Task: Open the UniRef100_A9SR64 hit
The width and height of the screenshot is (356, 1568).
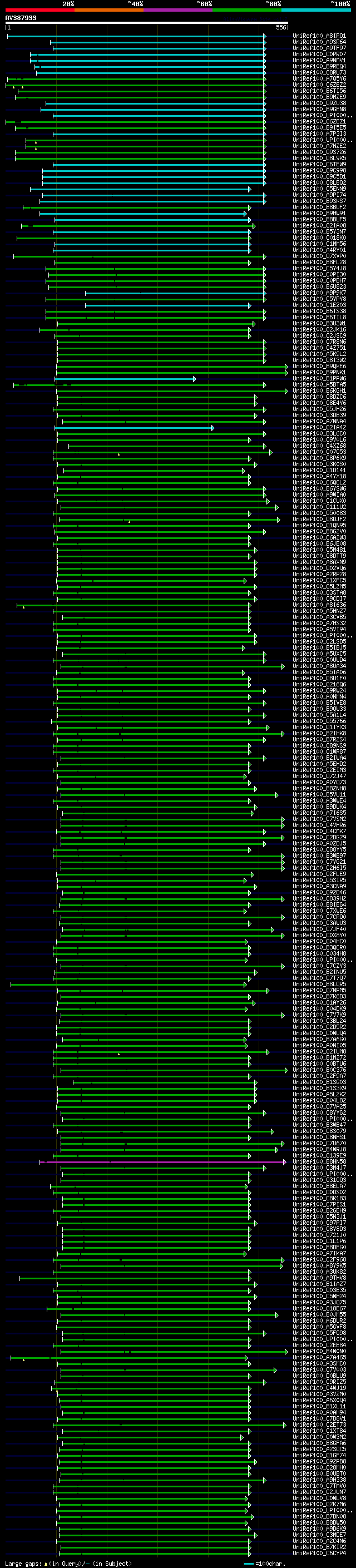Action: tap(319, 42)
